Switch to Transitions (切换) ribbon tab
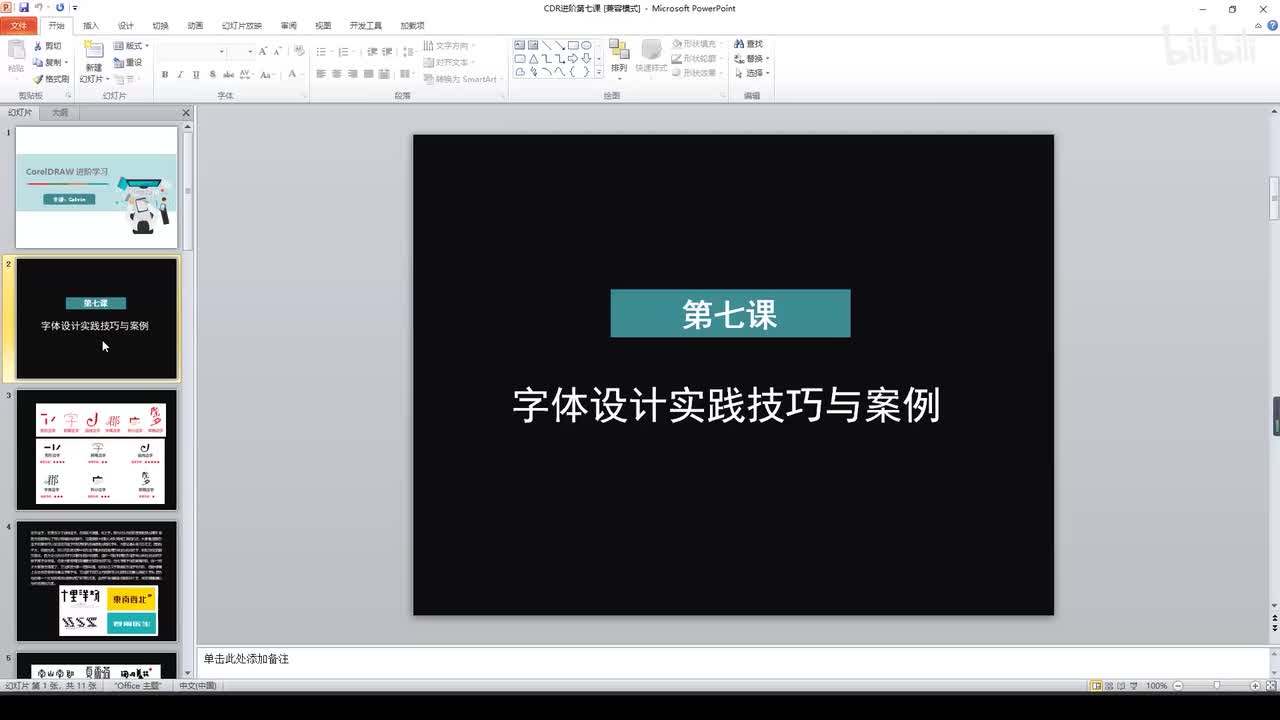This screenshot has width=1280, height=720. (x=160, y=25)
